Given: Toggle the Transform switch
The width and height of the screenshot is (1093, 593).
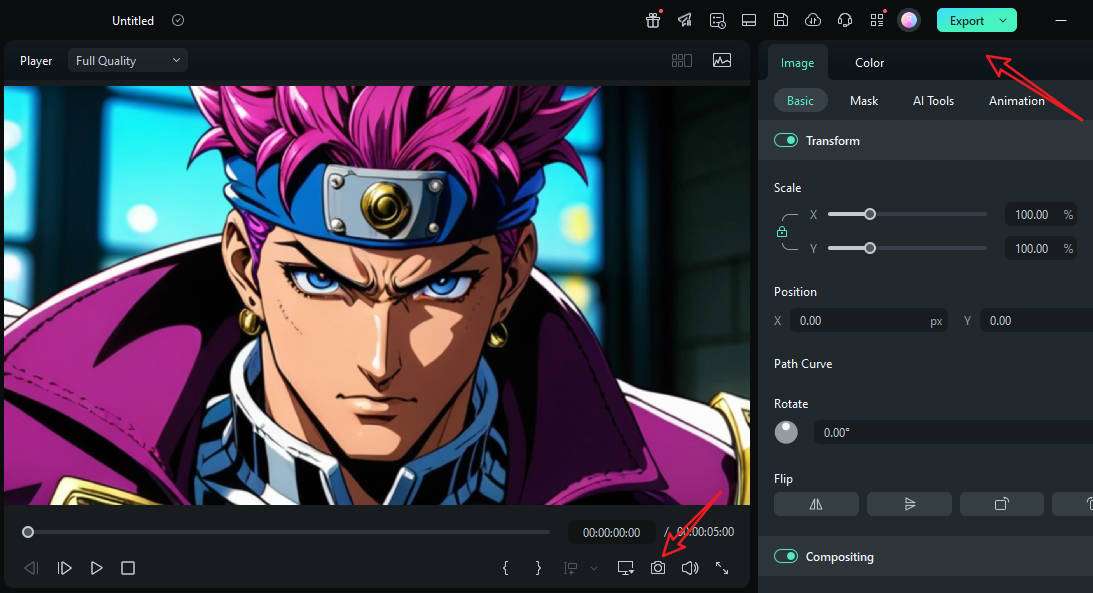Looking at the screenshot, I should [786, 140].
